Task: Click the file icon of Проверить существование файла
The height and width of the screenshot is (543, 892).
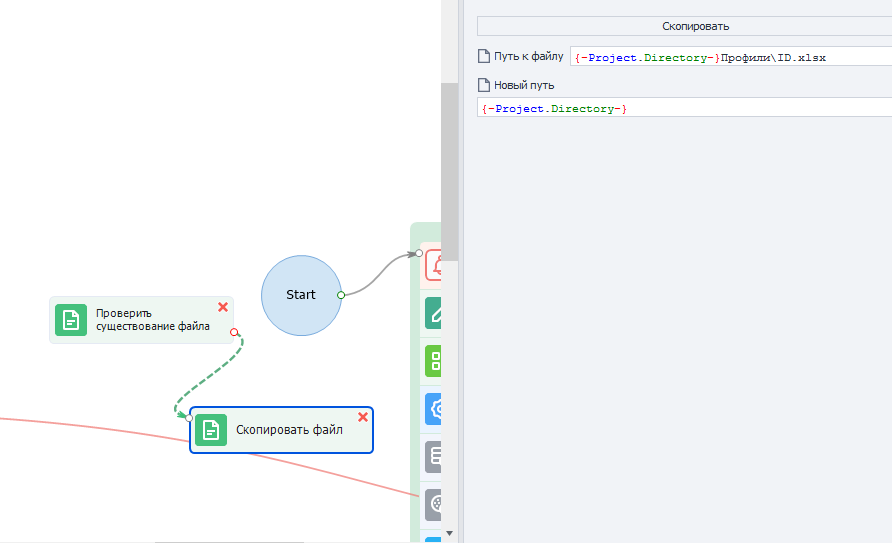Action: (x=71, y=320)
